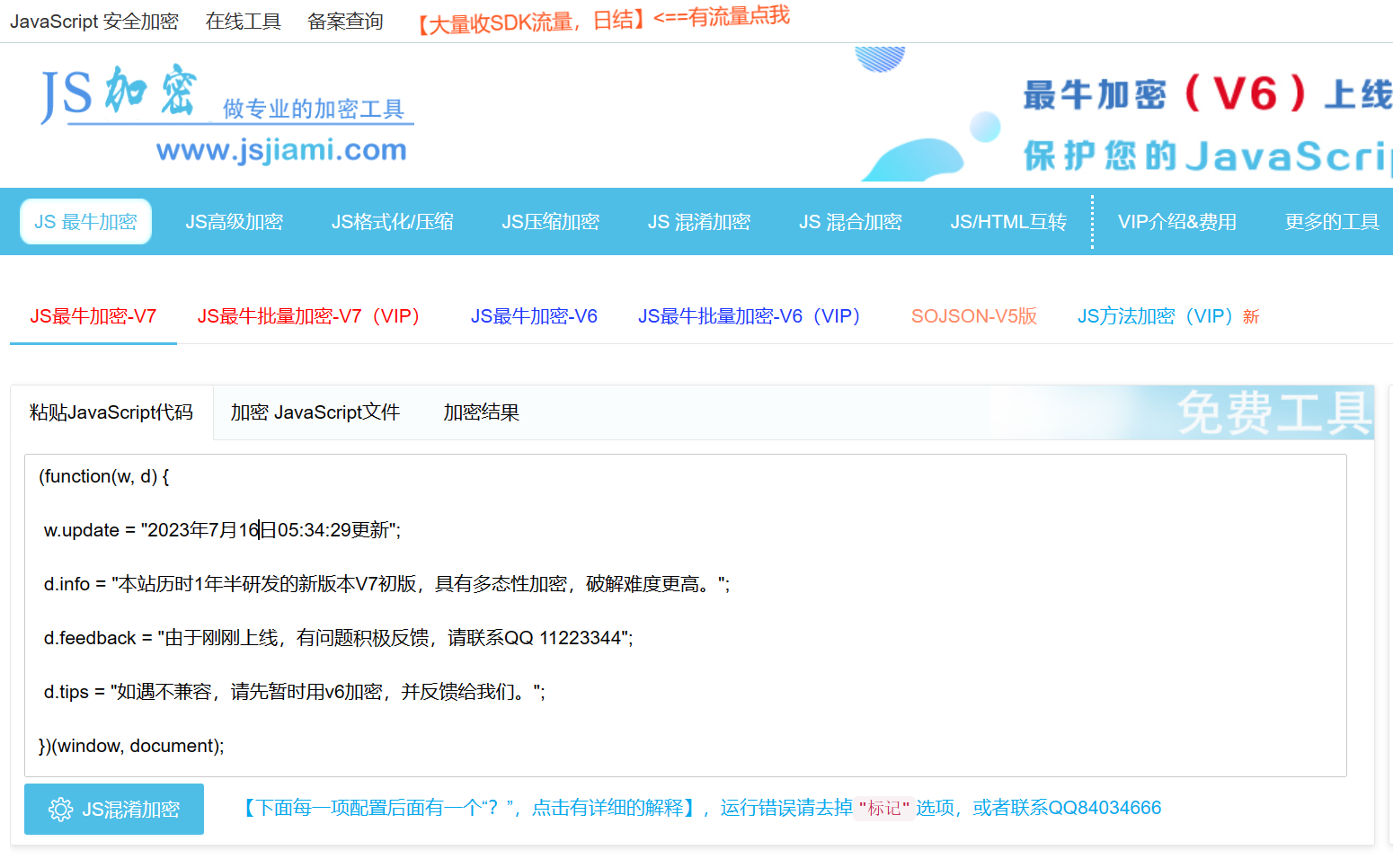Open the JS高级加密 navigation item
This screenshot has width=1393, height=868.
(x=234, y=222)
